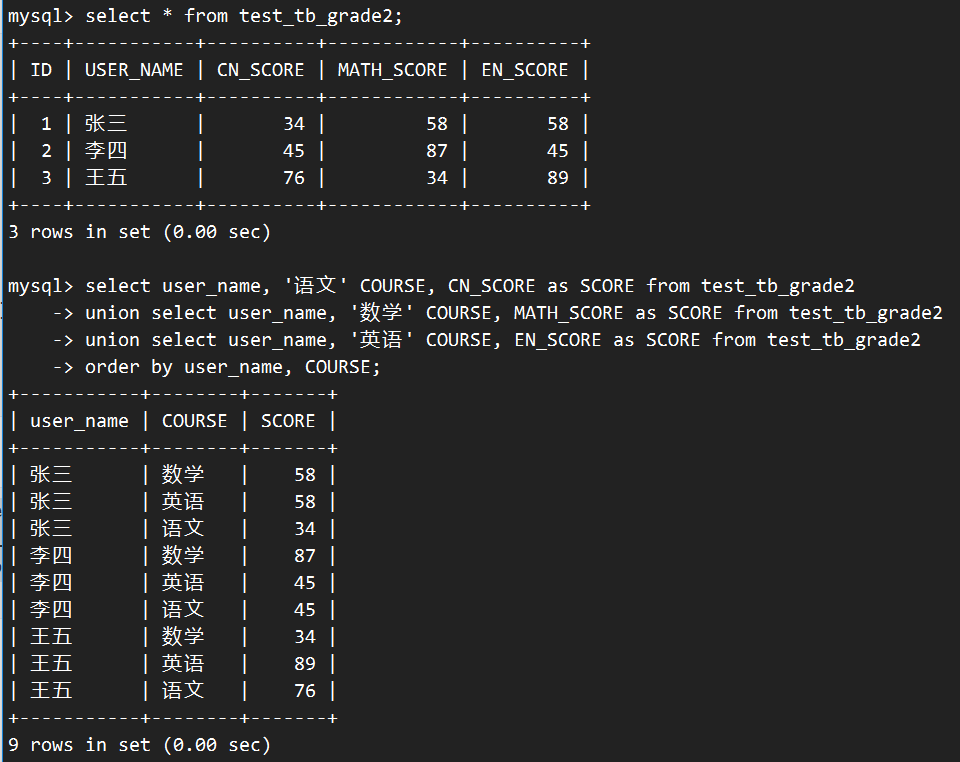Click the lowercase user_name header in second table
960x762 pixels.
click(x=79, y=421)
